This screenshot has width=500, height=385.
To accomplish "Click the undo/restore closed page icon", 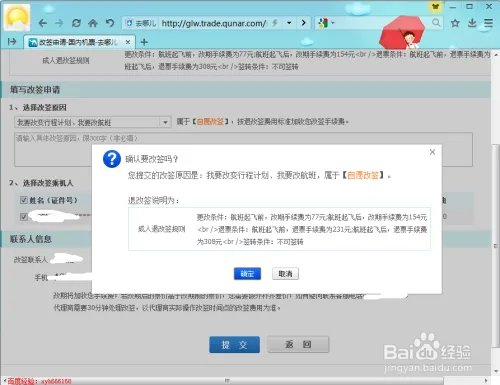I will (x=110, y=23).
